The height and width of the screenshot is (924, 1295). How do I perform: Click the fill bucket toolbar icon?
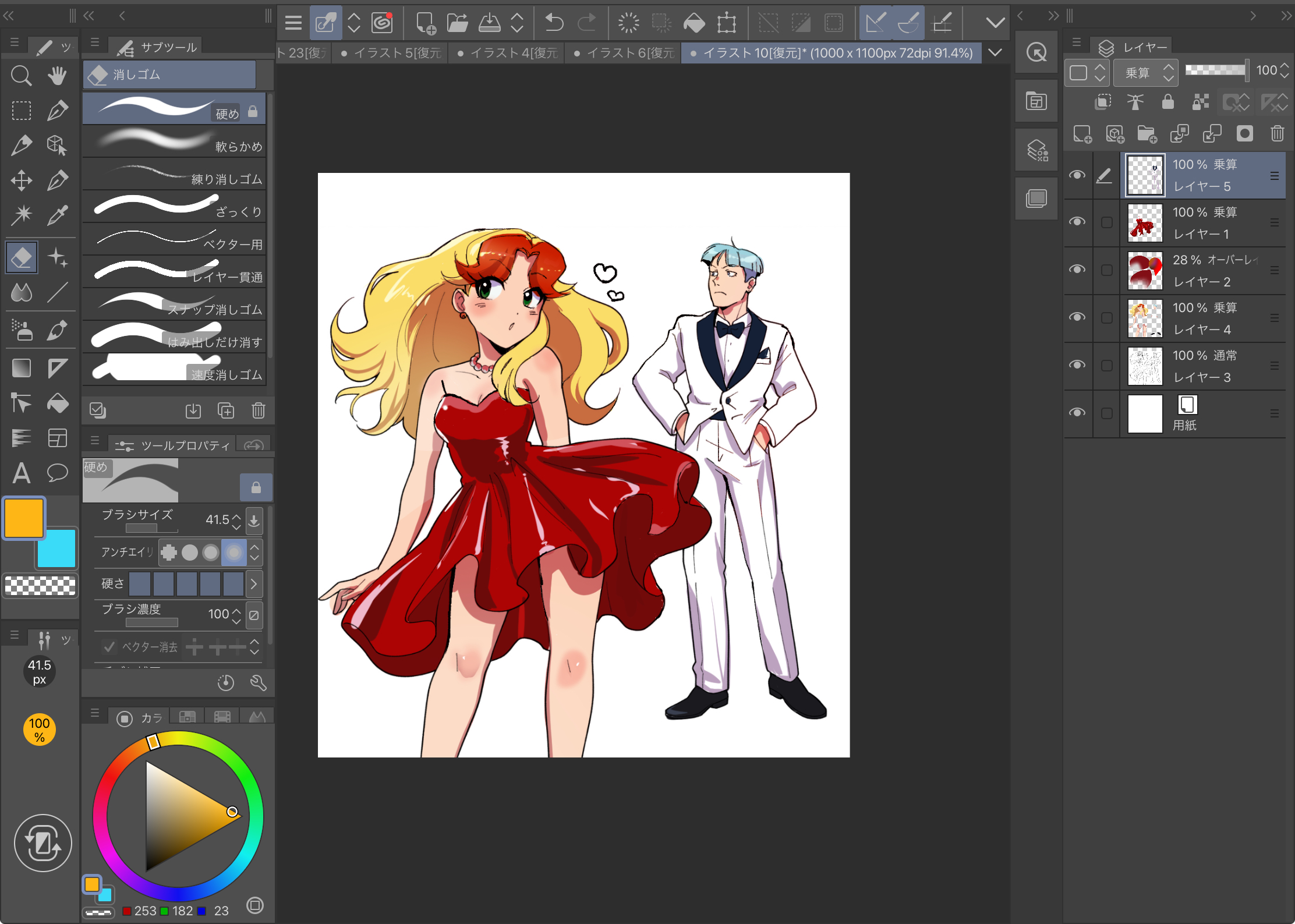tap(694, 23)
